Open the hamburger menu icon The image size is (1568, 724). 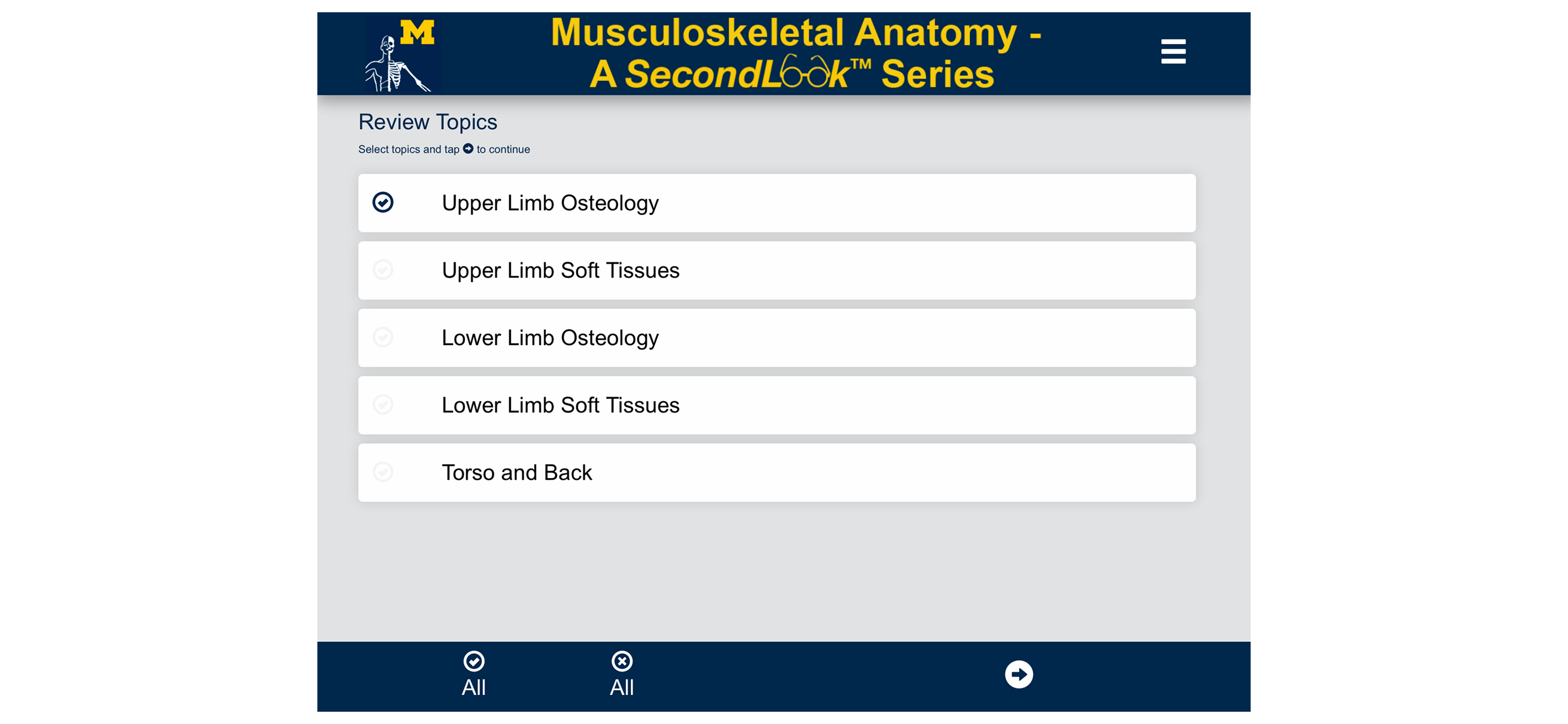coord(1173,51)
